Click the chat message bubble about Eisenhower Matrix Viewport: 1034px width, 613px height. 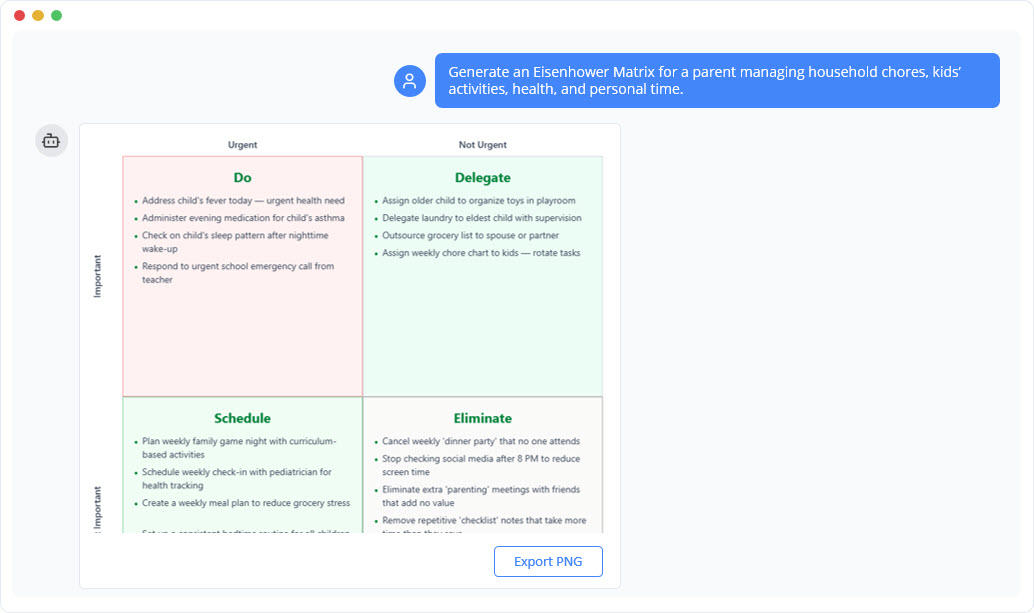[x=716, y=80]
